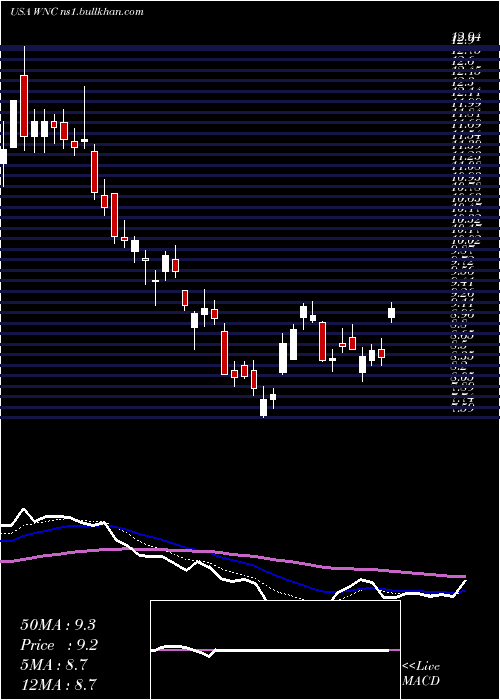500x700 pixels.
Task: Select the Price : 9.2 readout
Action: (59, 645)
